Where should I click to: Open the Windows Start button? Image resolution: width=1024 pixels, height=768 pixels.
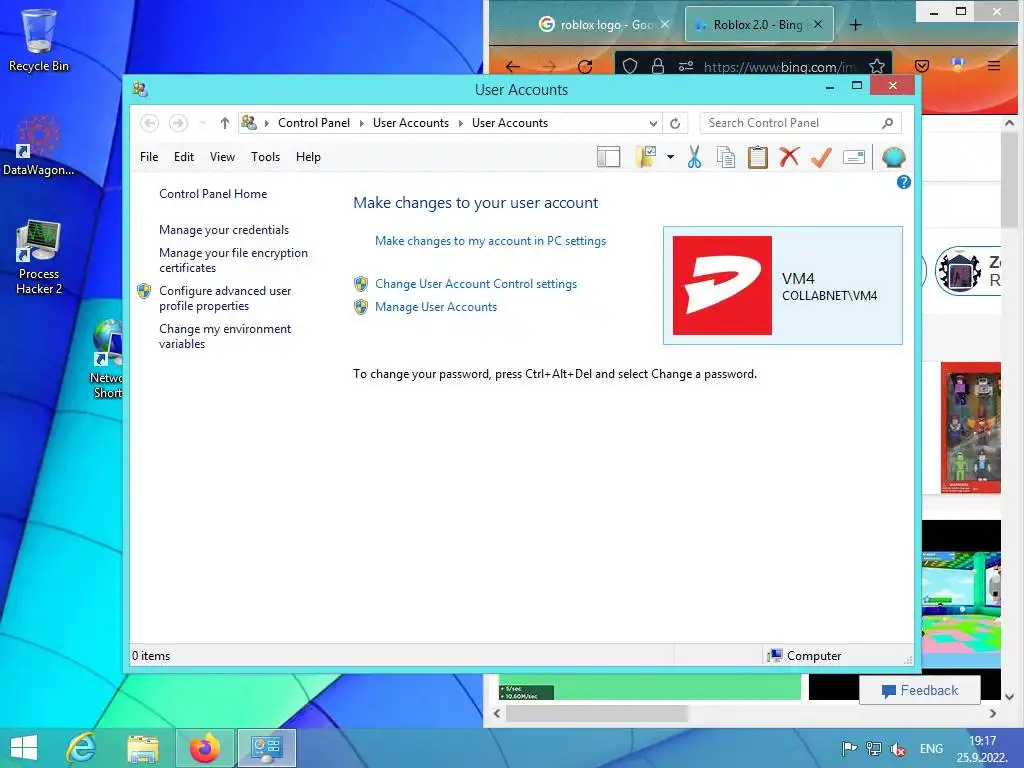click(24, 748)
